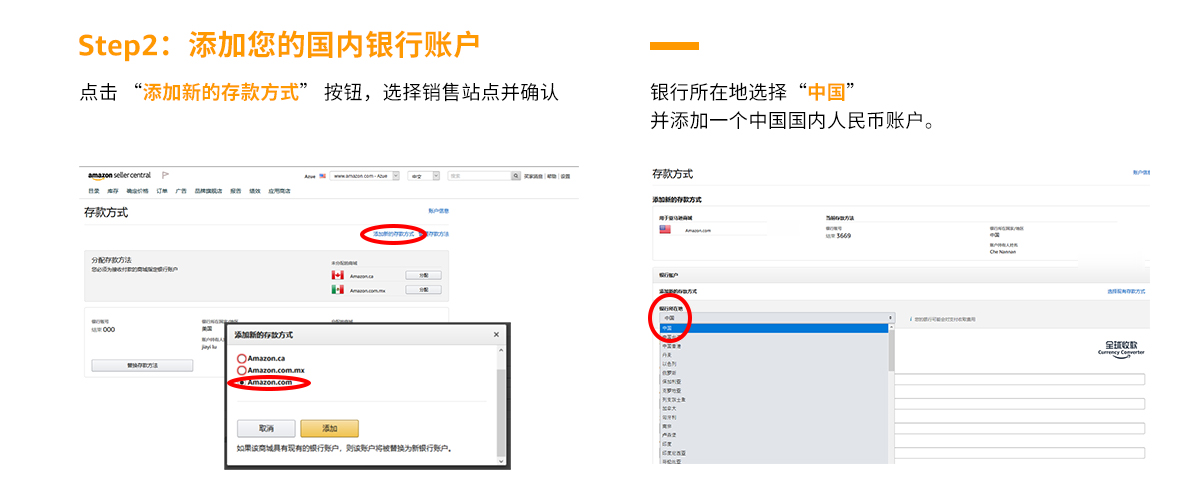This screenshot has height=487, width=1200.
Task: Click 分配 button for Amazon.ca
Action: click(x=423, y=275)
